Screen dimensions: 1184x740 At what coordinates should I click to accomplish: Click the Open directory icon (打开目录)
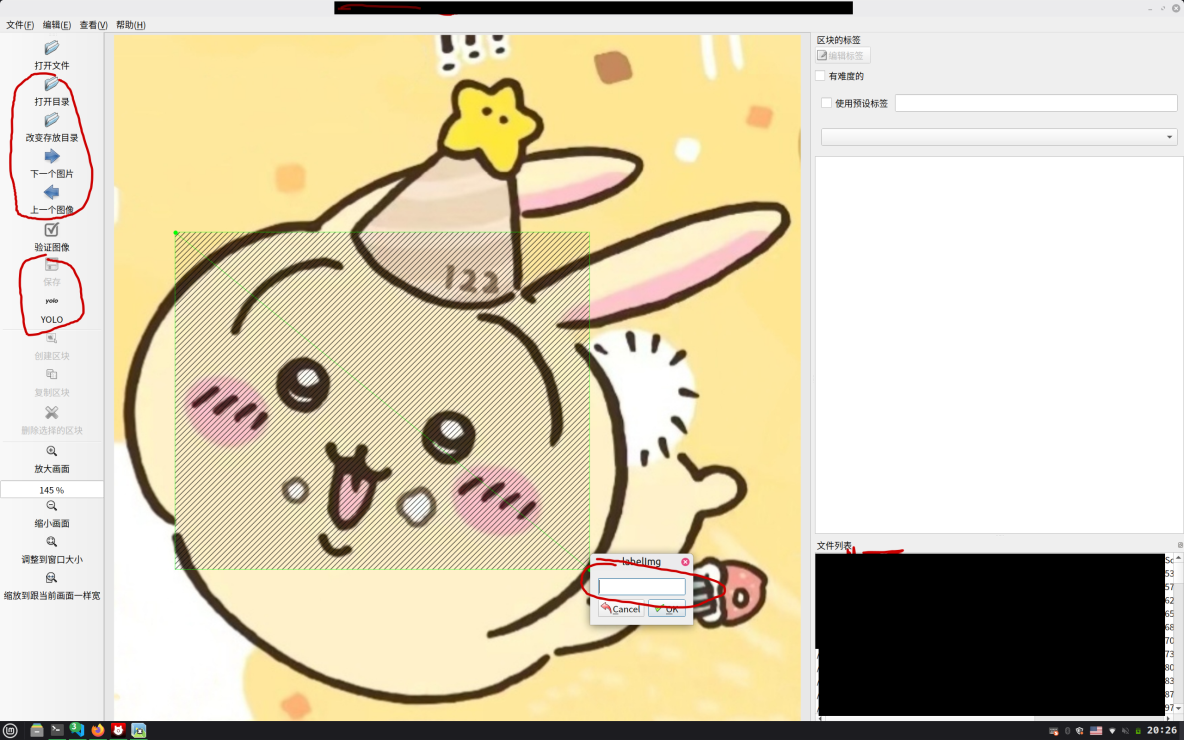[51, 91]
